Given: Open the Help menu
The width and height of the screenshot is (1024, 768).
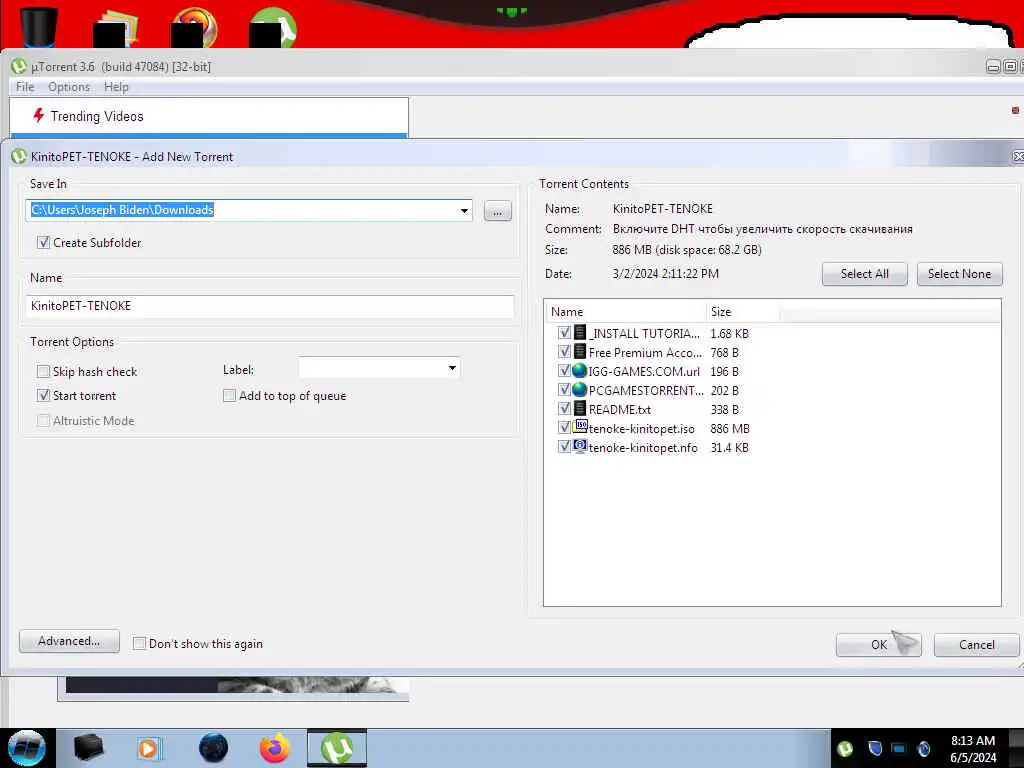Looking at the screenshot, I should pyautogui.click(x=116, y=87).
